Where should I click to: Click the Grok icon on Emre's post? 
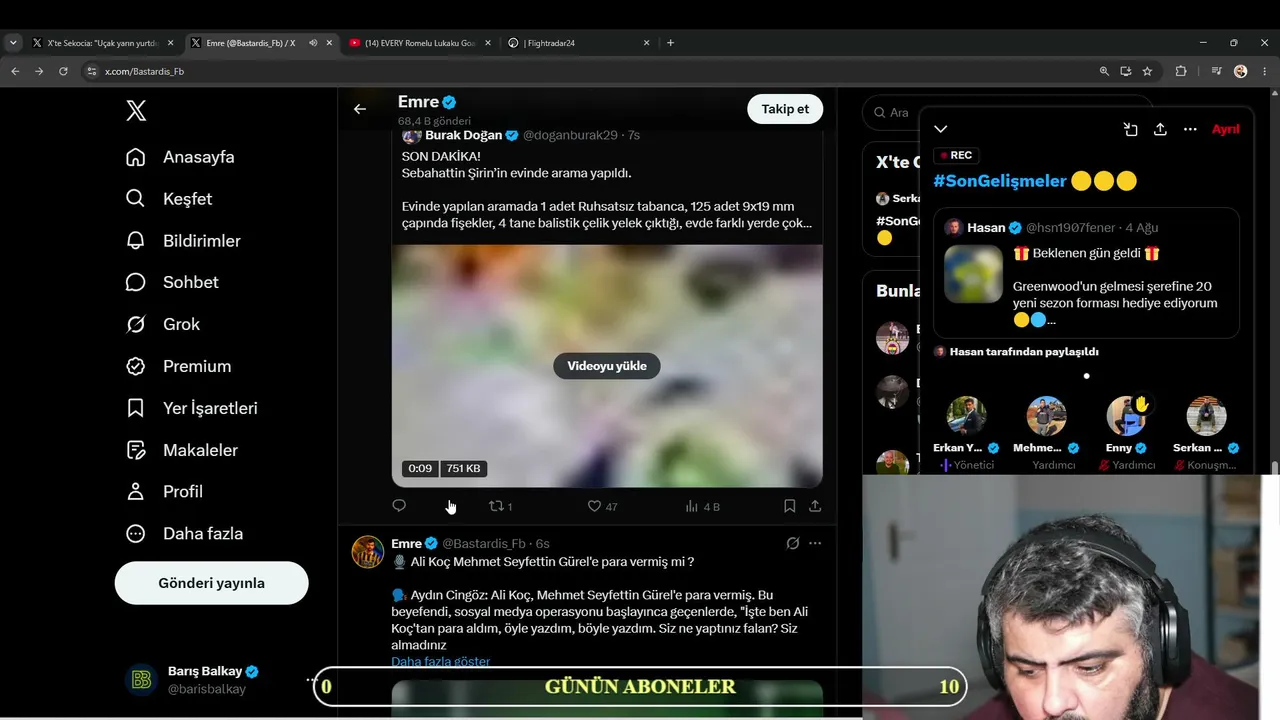792,543
